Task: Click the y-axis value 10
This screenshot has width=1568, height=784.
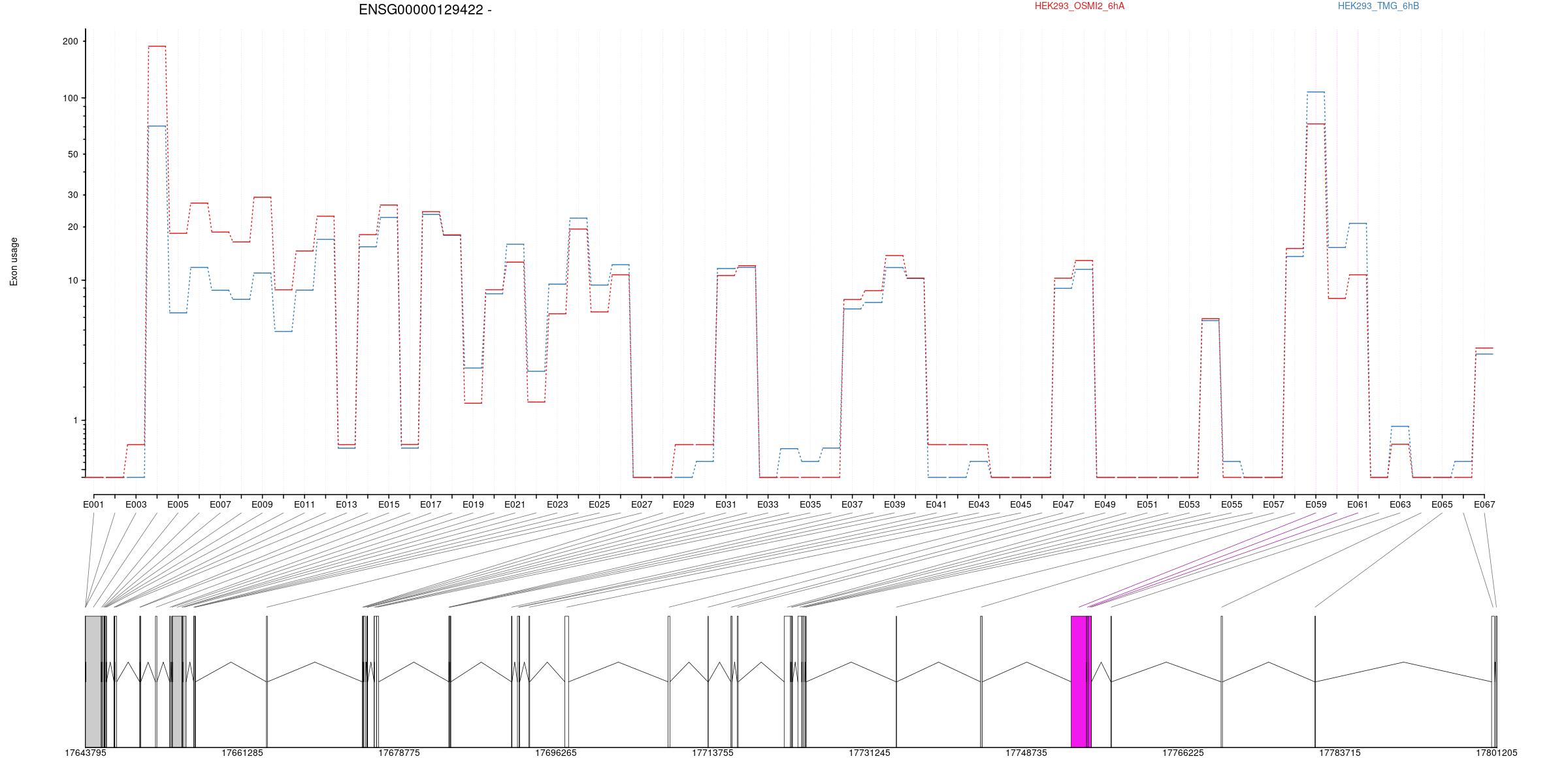Action: click(x=73, y=280)
